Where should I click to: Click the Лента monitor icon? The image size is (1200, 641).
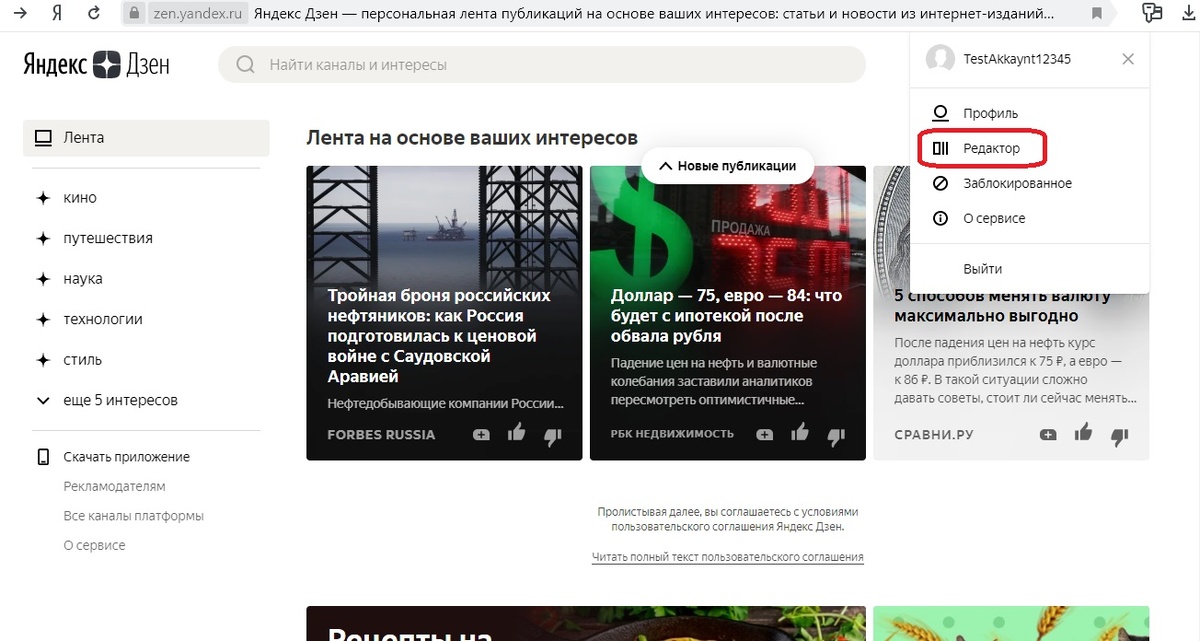[x=43, y=138]
